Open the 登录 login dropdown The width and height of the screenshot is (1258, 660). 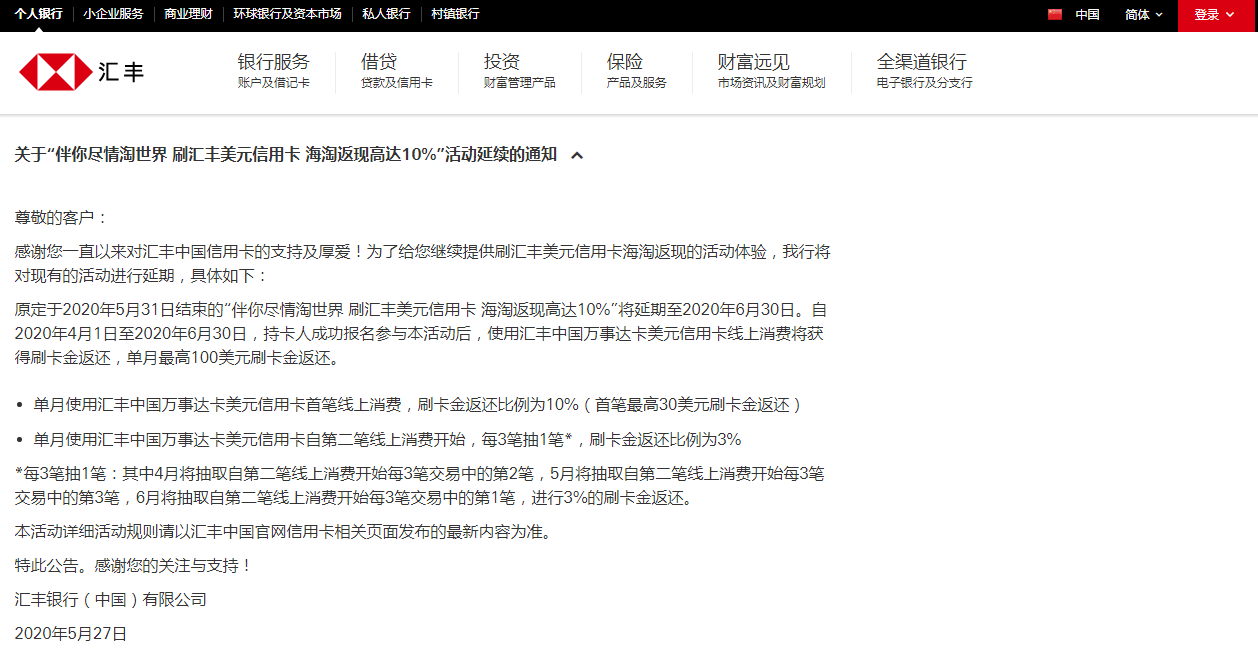(1214, 15)
